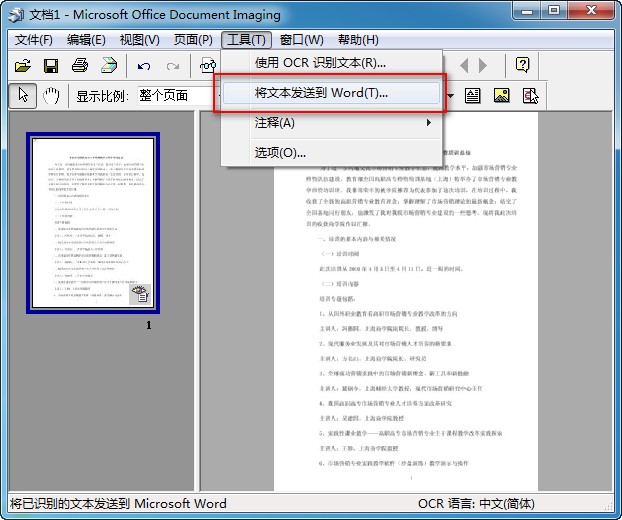Open the 窗口(W) menu
The height and width of the screenshot is (520, 622).
[301, 40]
